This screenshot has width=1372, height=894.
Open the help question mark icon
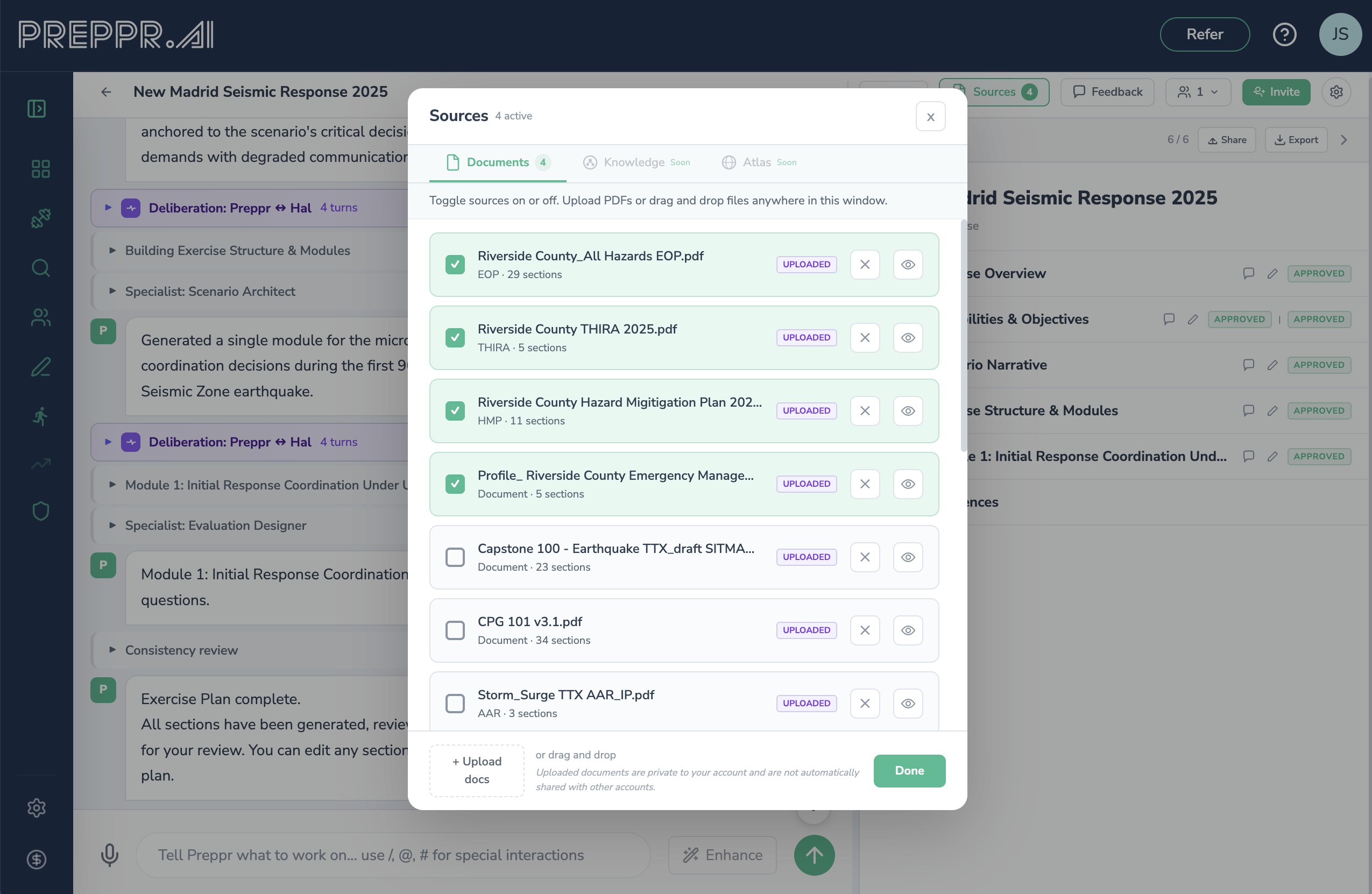click(x=1284, y=34)
